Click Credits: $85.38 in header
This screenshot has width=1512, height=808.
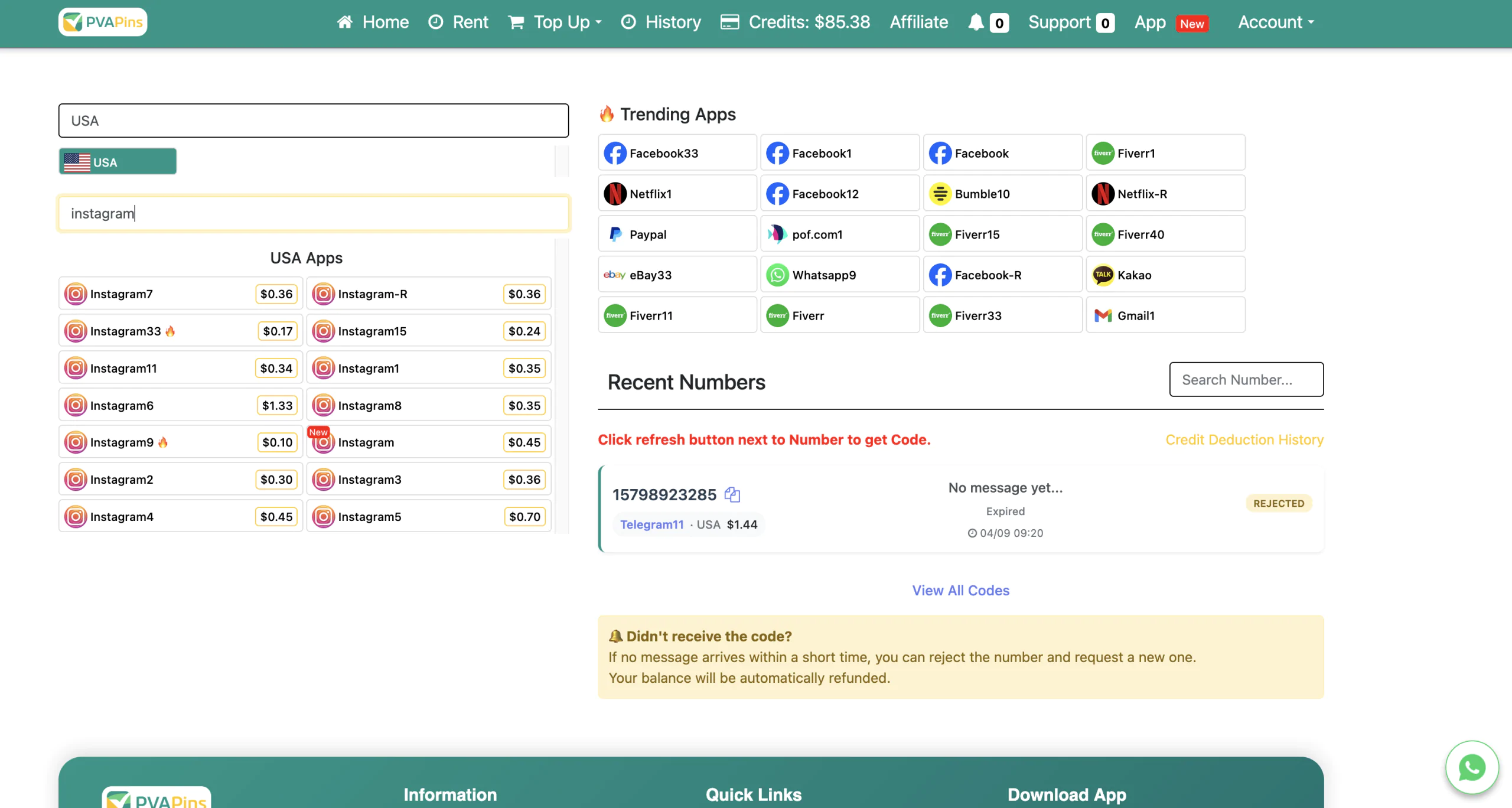pos(795,22)
